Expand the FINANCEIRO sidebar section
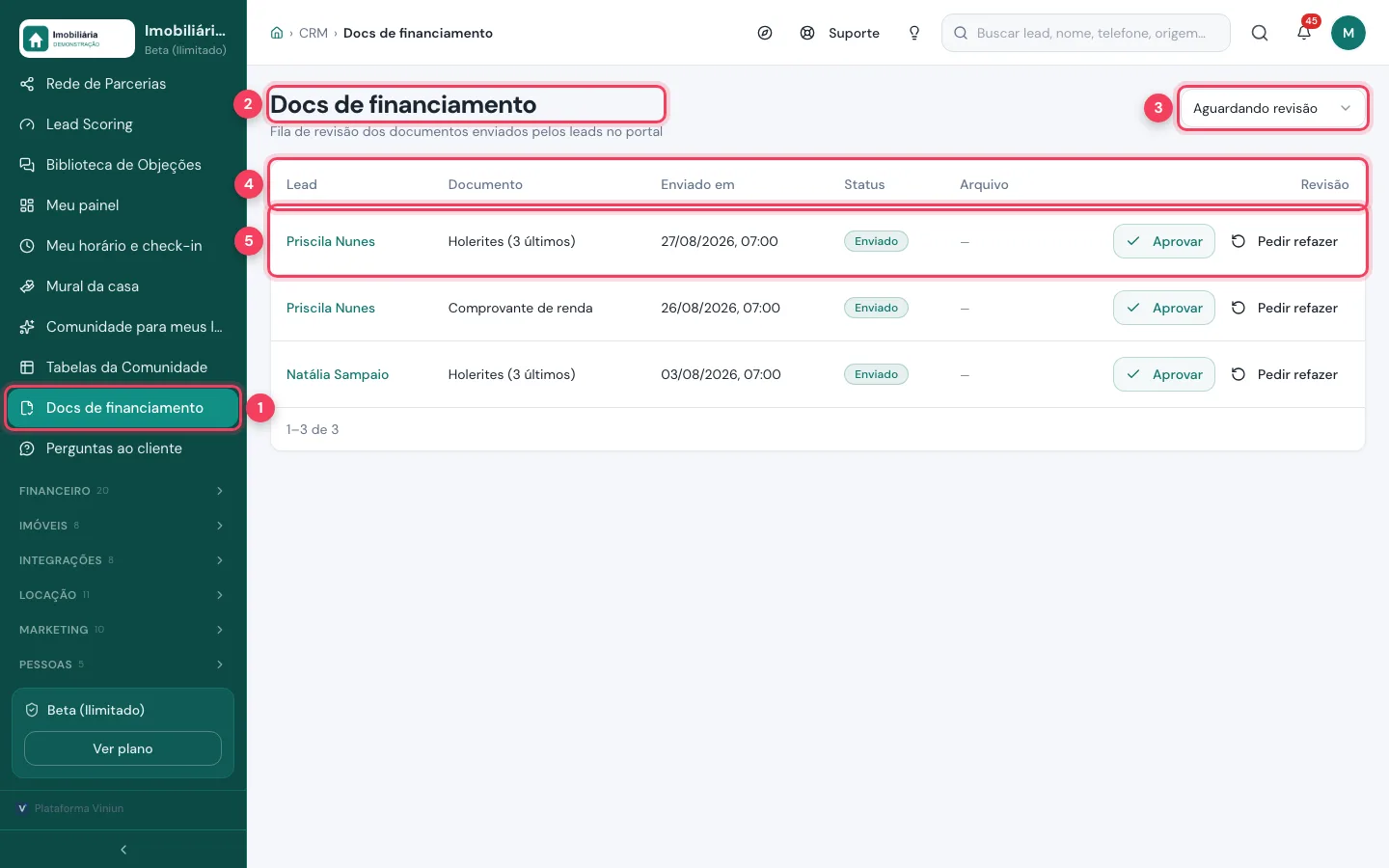Image resolution: width=1389 pixels, height=868 pixels. coord(123,491)
